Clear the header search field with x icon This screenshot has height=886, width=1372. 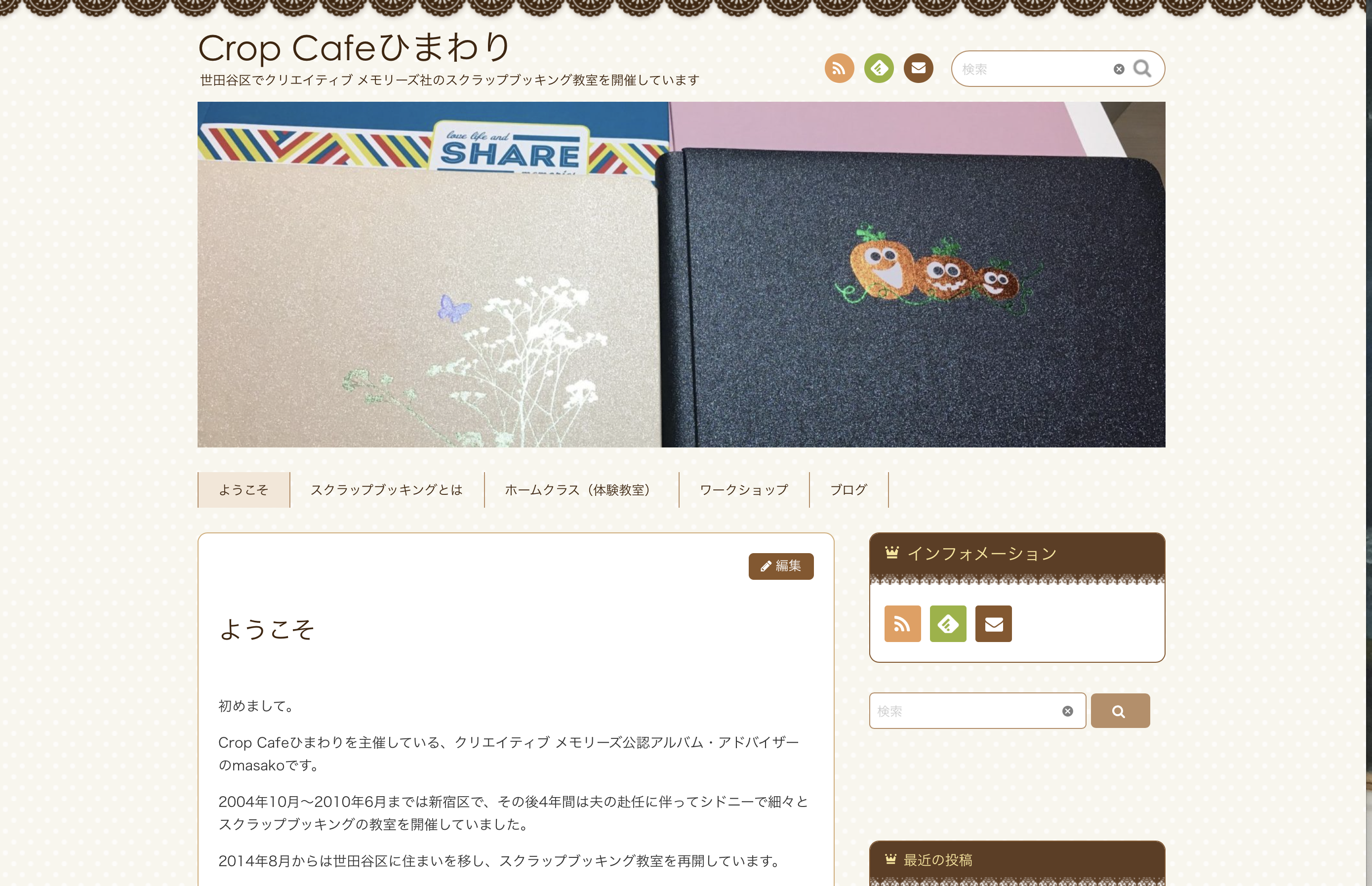[x=1118, y=69]
